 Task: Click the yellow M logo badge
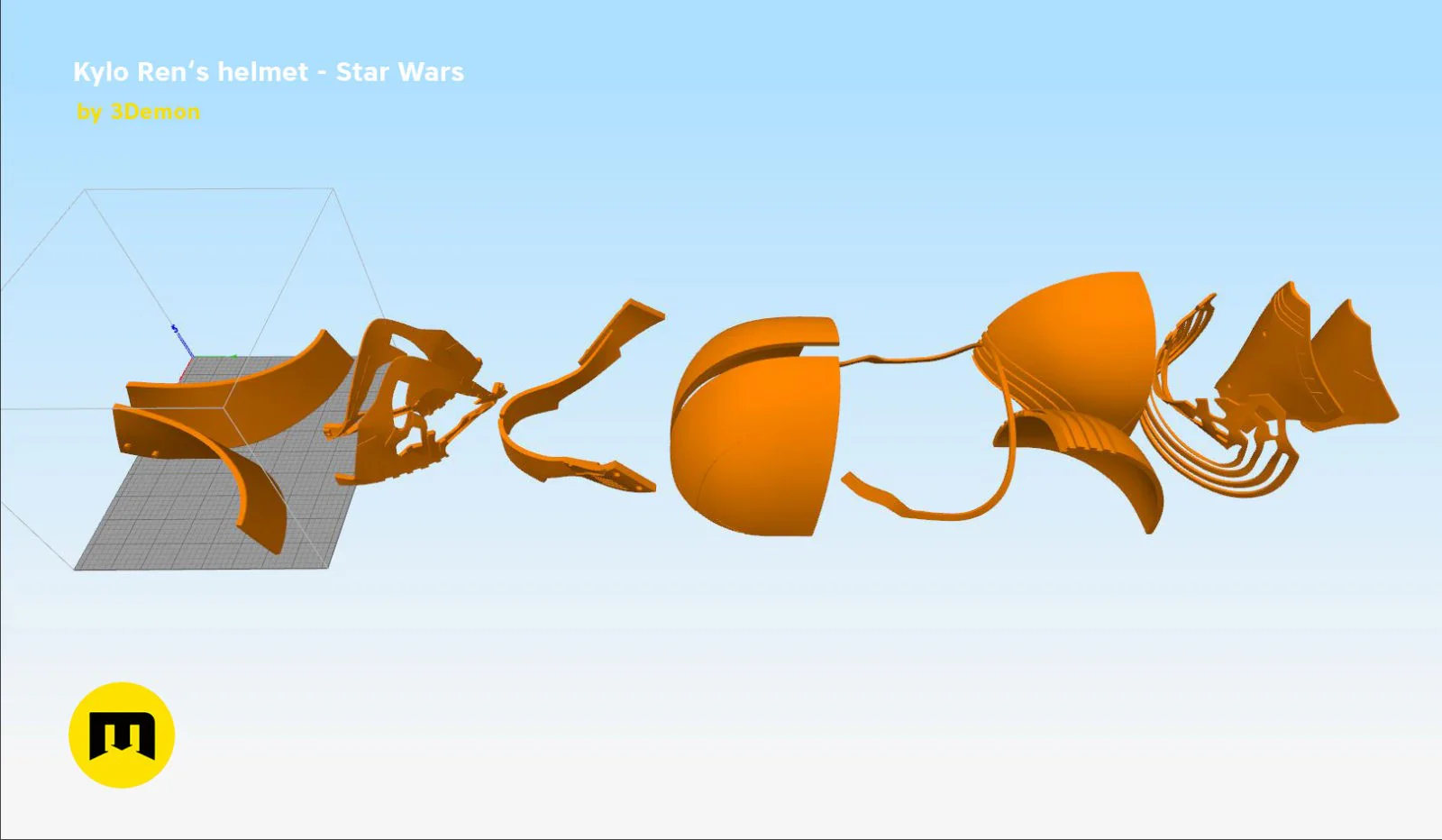coord(122,735)
